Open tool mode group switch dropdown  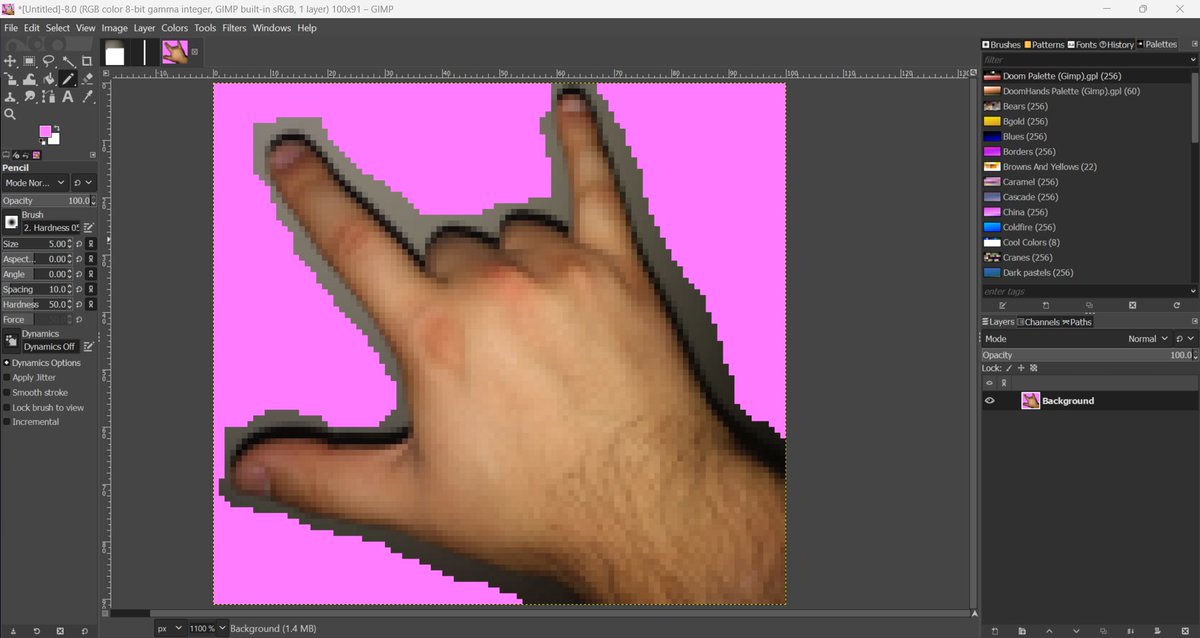coord(83,183)
